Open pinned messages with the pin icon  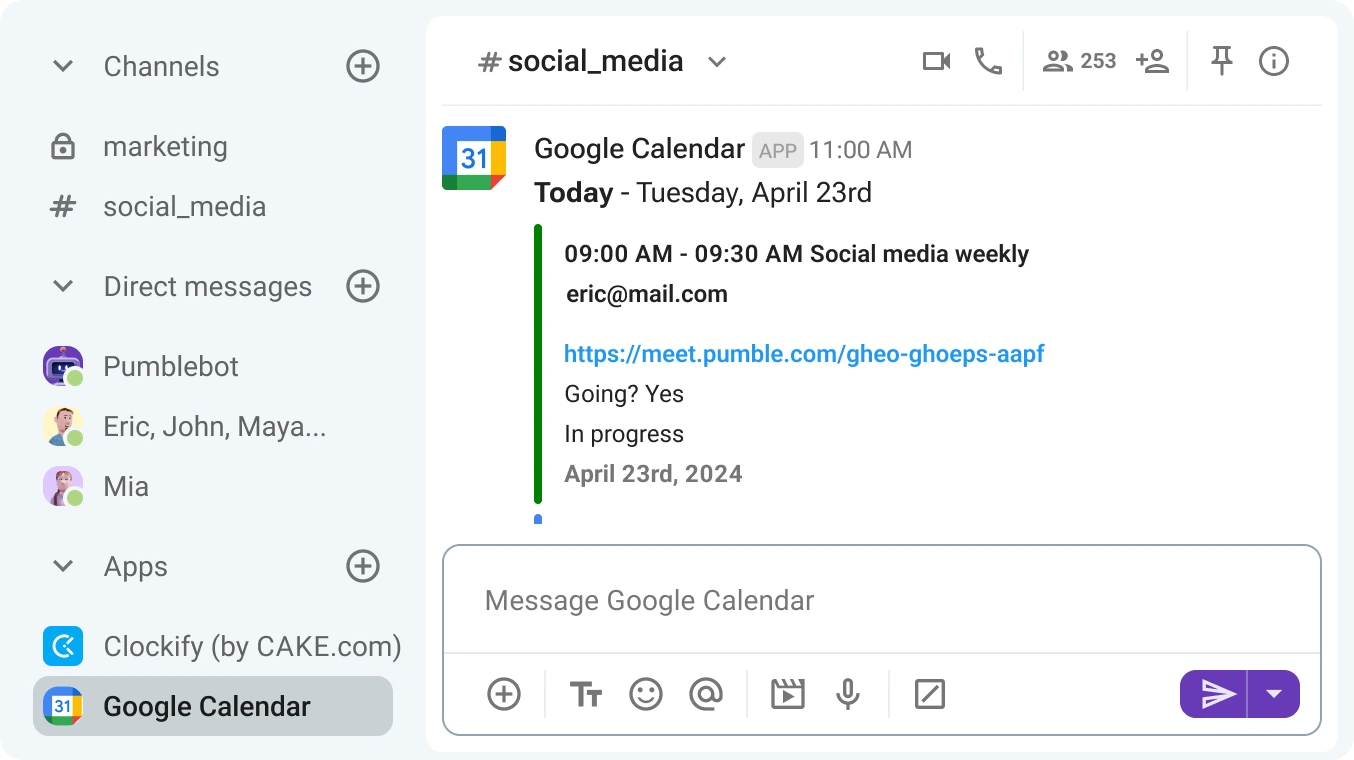click(x=1221, y=62)
